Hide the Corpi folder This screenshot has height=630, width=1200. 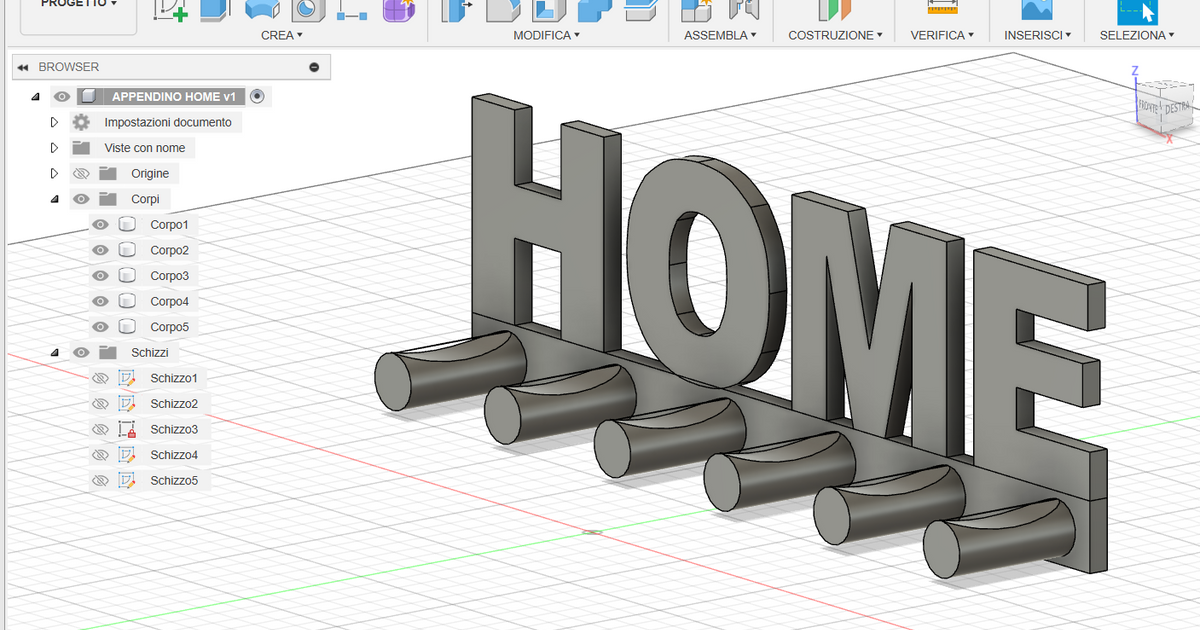tap(81, 199)
